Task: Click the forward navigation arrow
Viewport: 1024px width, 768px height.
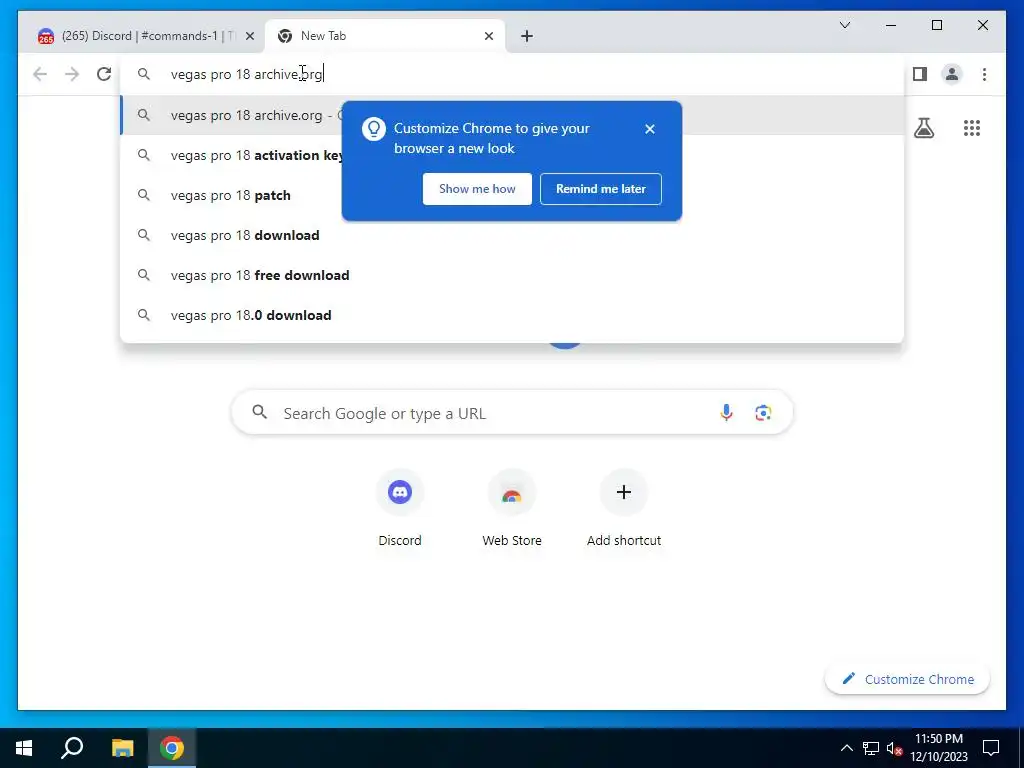Action: coord(72,74)
